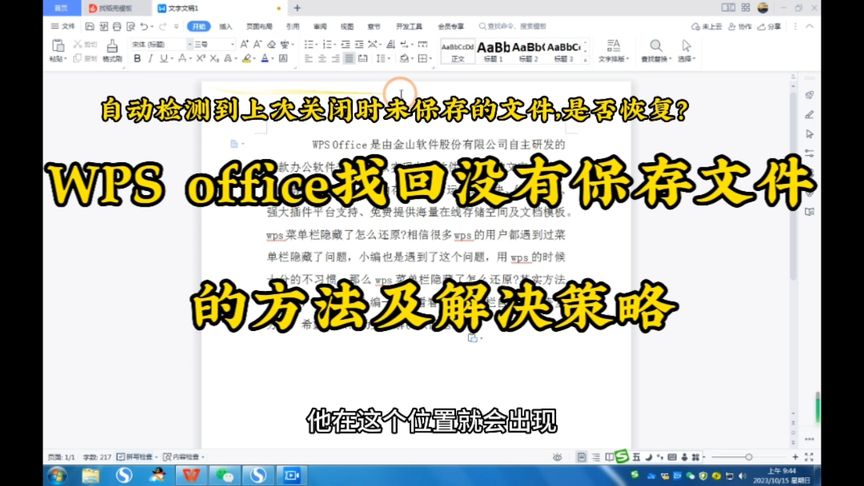Apply italic formatting to text
This screenshot has height=486, width=864.
(x=151, y=59)
